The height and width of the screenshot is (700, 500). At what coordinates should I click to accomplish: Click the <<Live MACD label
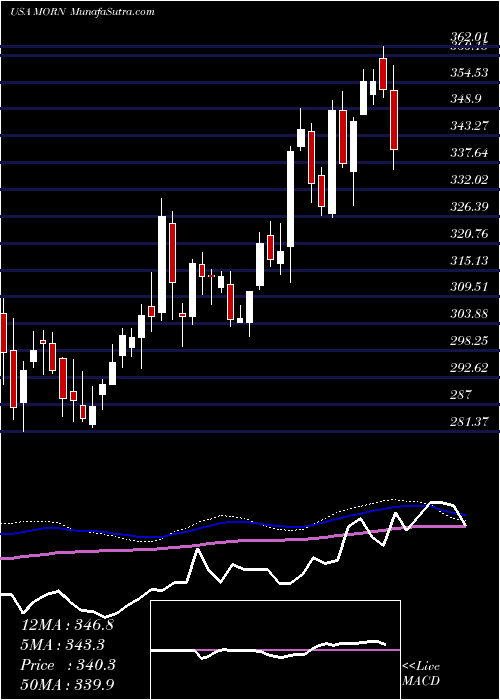421,674
